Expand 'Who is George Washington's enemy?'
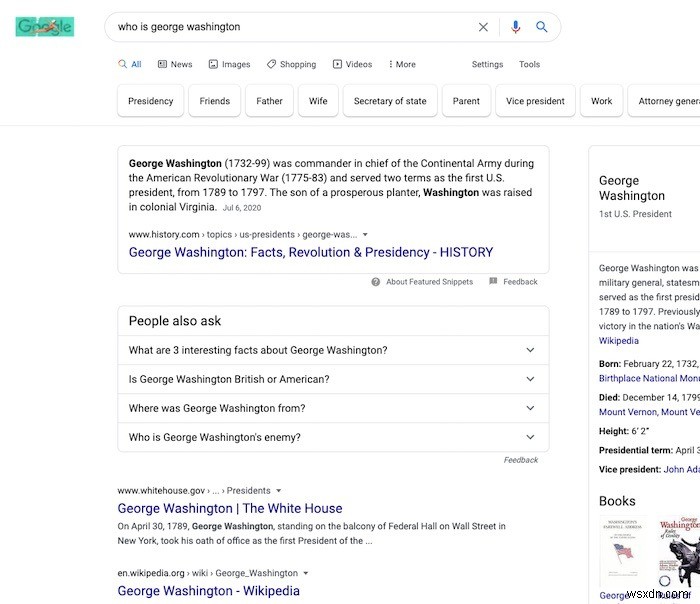 [333, 437]
